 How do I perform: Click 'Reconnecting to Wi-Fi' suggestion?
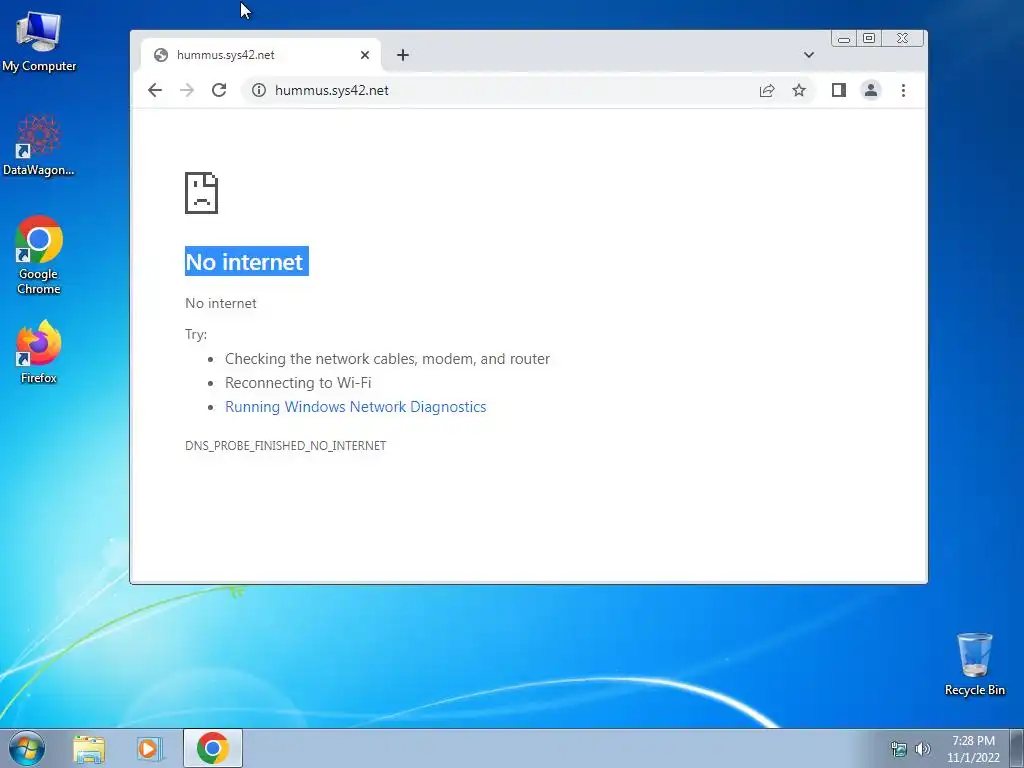(x=298, y=383)
